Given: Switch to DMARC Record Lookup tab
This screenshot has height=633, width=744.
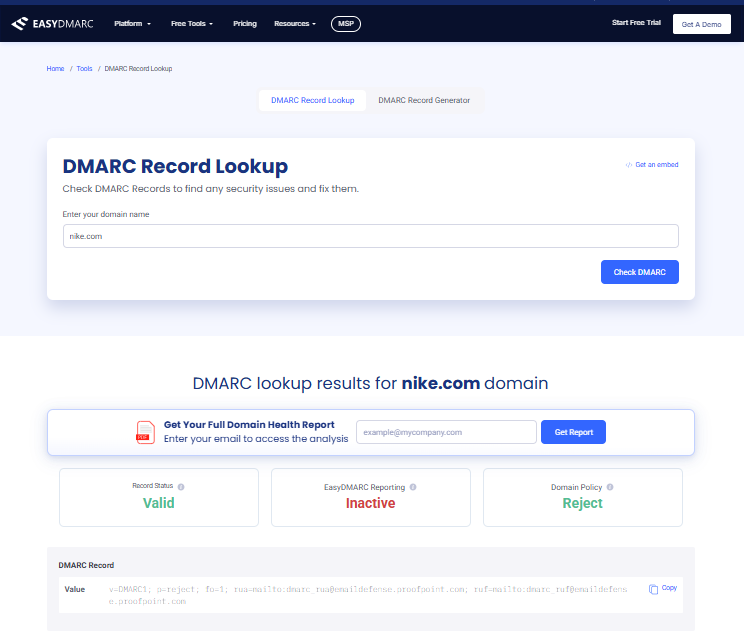Looking at the screenshot, I should (313, 101).
